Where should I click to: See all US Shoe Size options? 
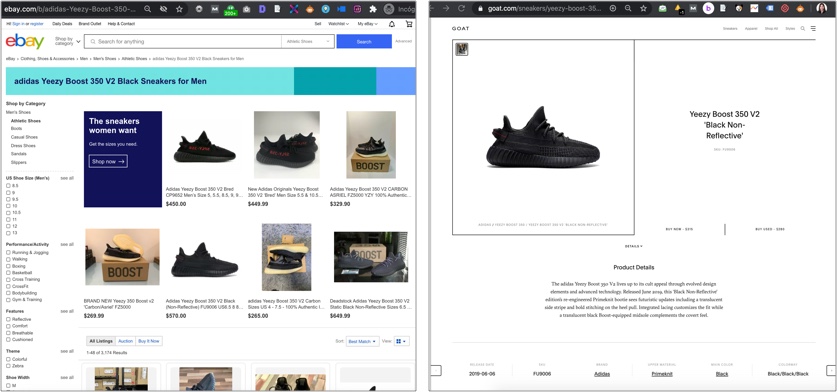point(67,178)
